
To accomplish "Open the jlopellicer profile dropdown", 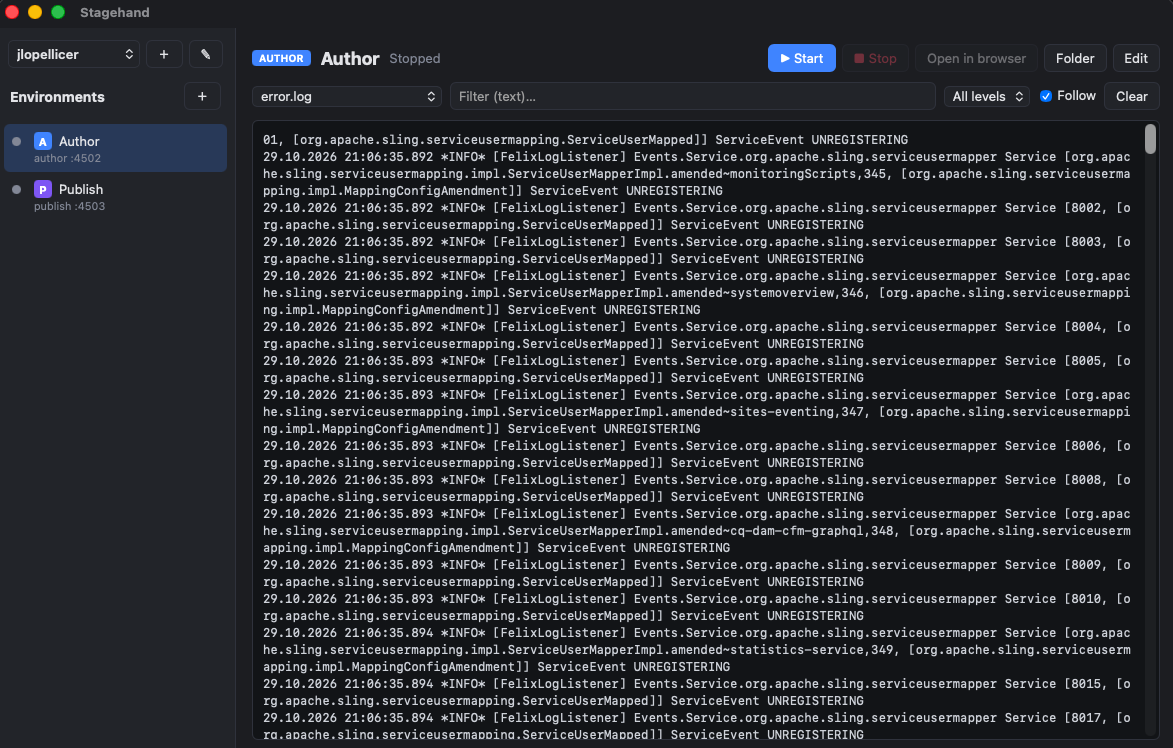I will tap(73, 55).
